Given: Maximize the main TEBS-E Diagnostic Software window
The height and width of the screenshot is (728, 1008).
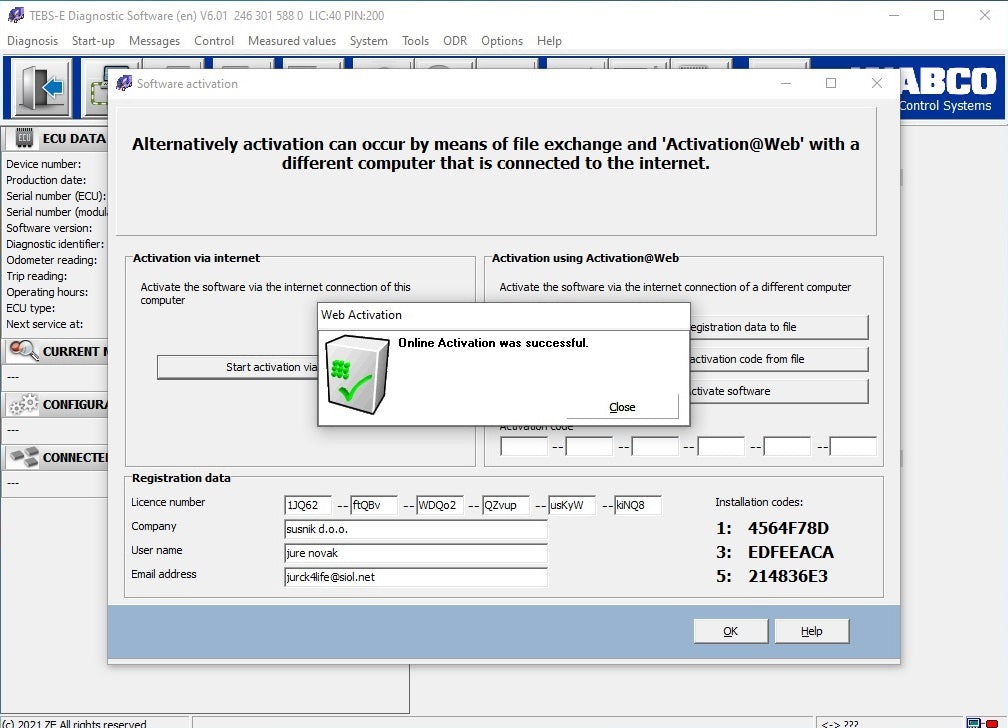Looking at the screenshot, I should tap(939, 15).
